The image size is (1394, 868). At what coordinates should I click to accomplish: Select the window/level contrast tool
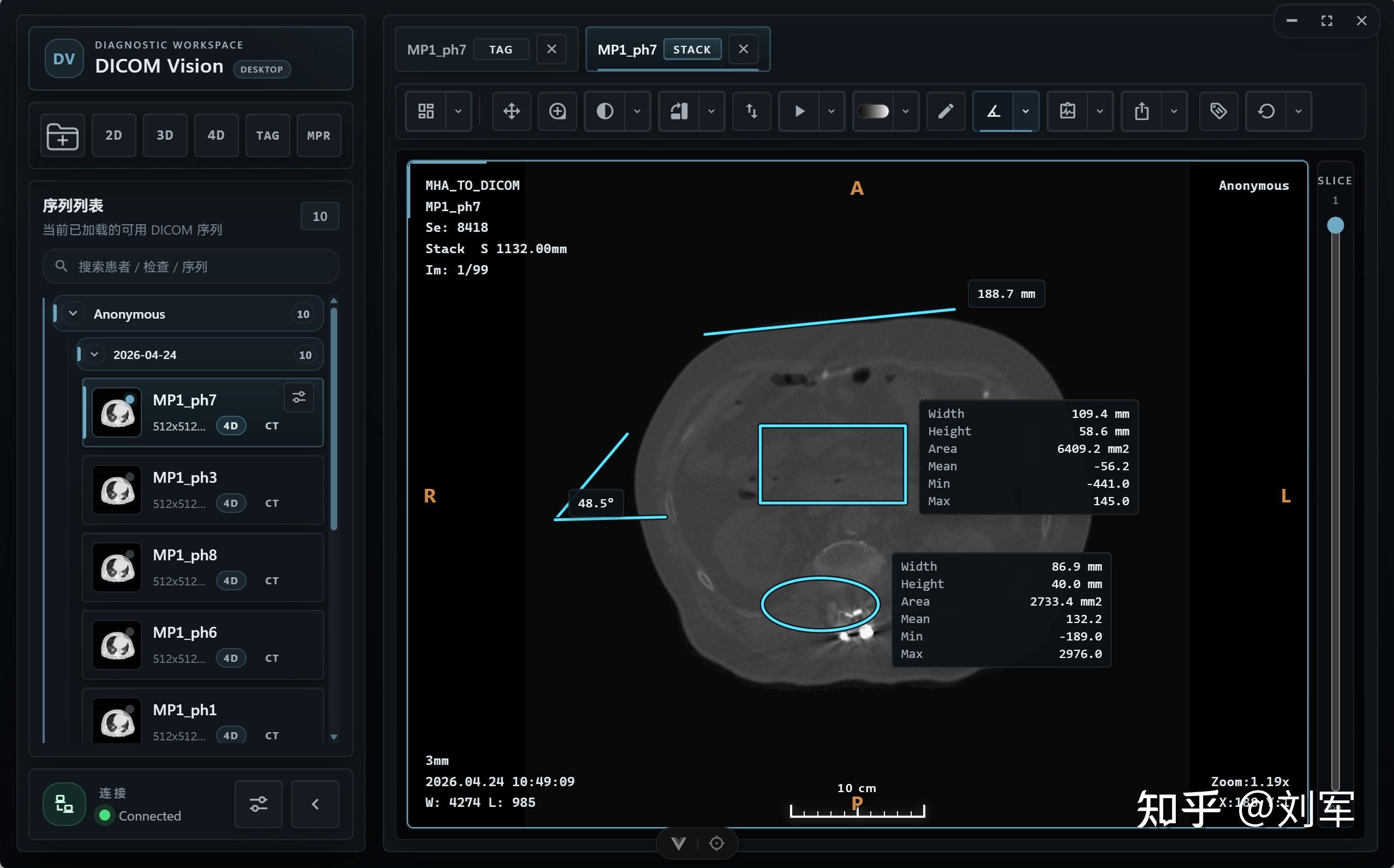[605, 111]
